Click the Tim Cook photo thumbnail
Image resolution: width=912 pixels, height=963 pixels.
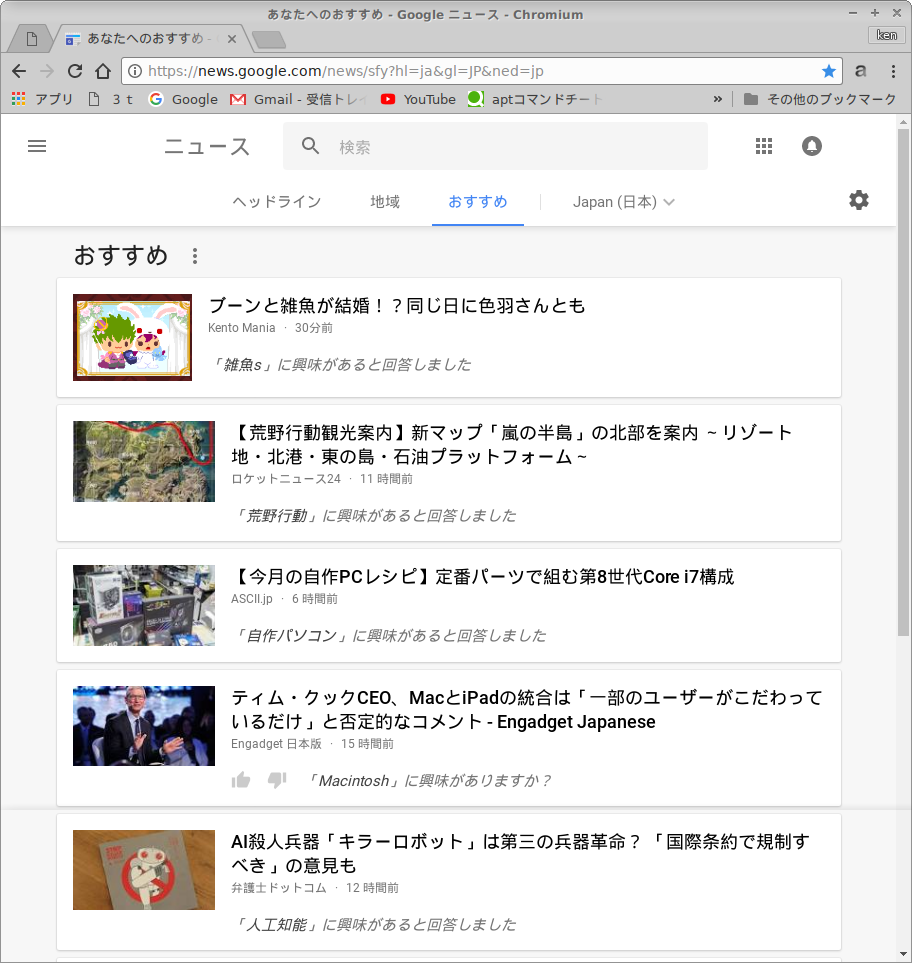(x=144, y=726)
